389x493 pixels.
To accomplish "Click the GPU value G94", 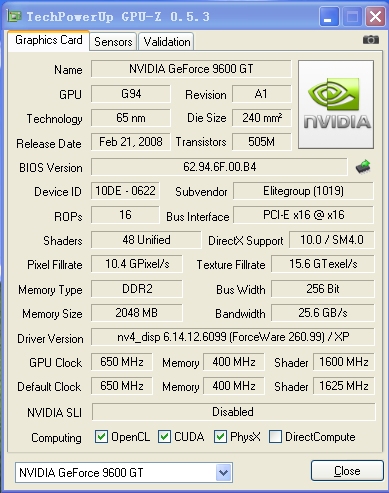I will tap(131, 94).
